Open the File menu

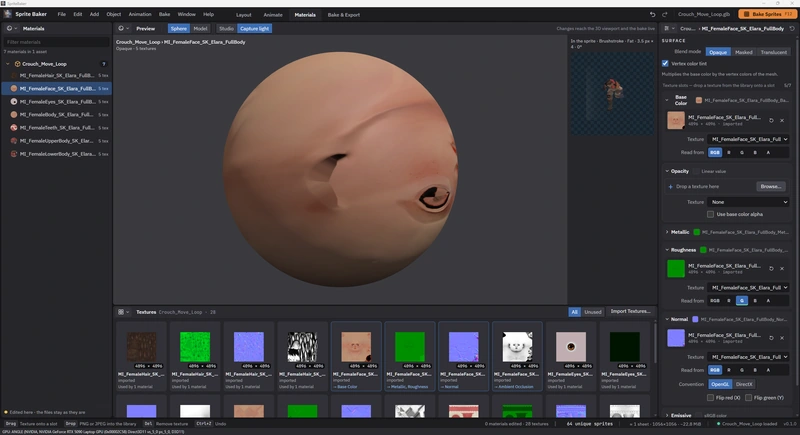tap(61, 14)
